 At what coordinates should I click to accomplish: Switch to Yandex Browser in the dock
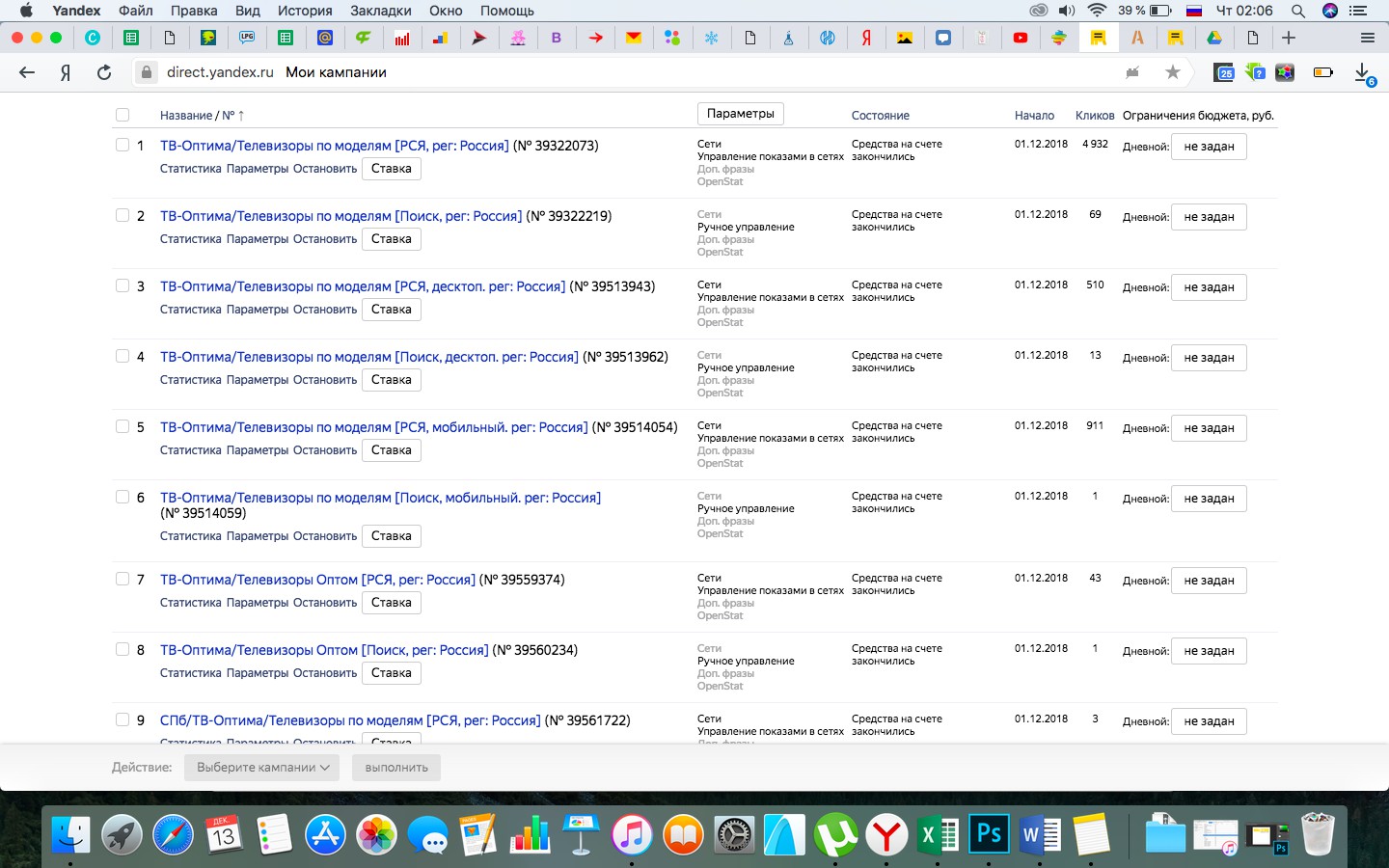tap(886, 834)
